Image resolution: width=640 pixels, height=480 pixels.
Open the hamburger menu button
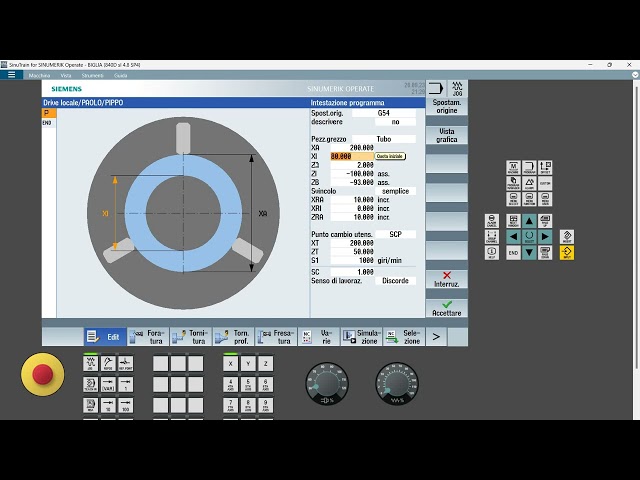11,75
